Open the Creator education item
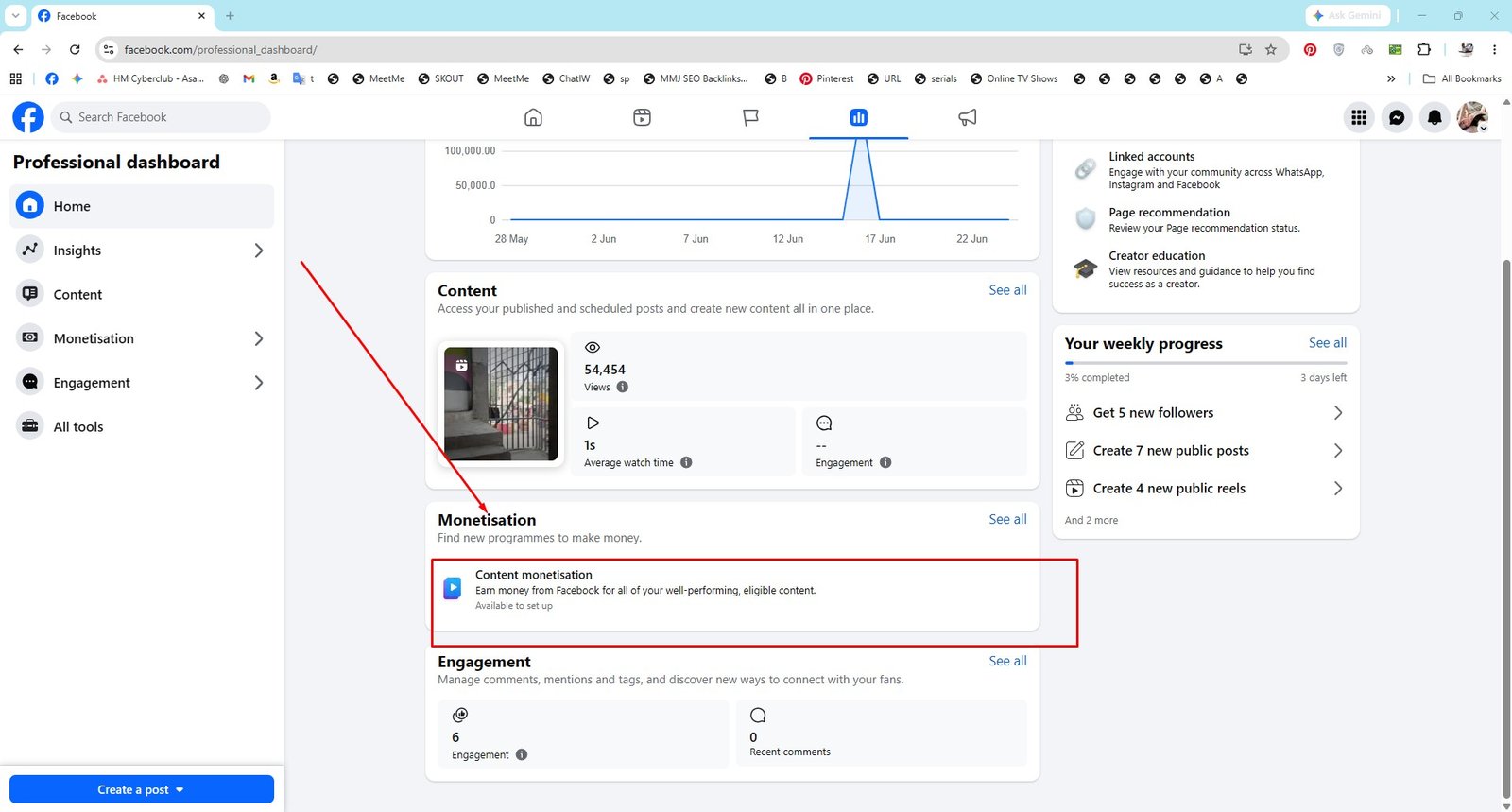Screen dimensions: 1512x812 coord(1206,269)
